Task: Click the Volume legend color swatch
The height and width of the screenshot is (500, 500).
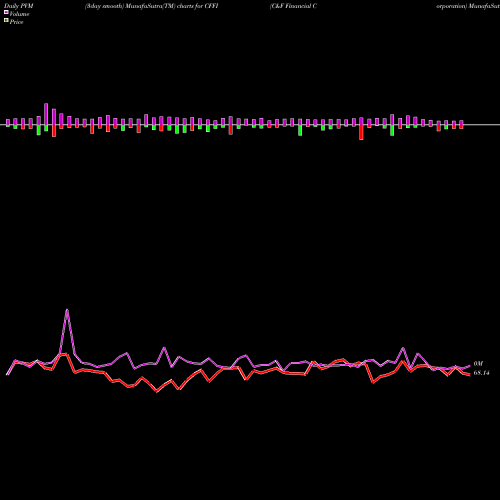Action: tap(6, 12)
